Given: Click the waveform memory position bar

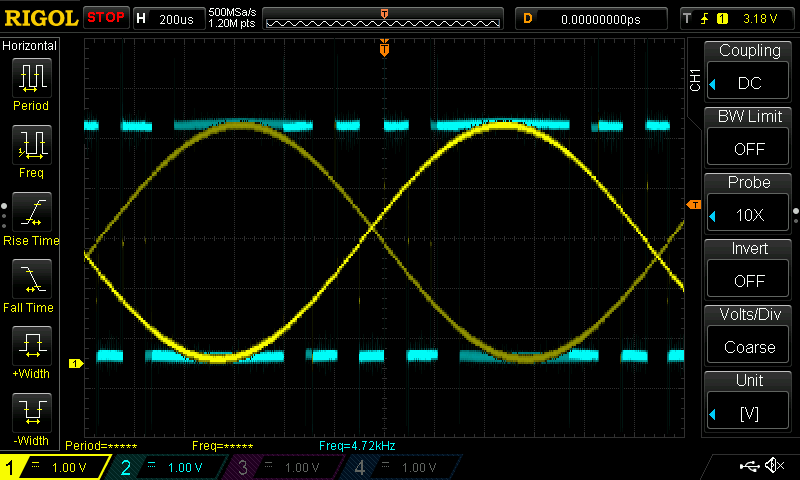Looking at the screenshot, I should (384, 18).
